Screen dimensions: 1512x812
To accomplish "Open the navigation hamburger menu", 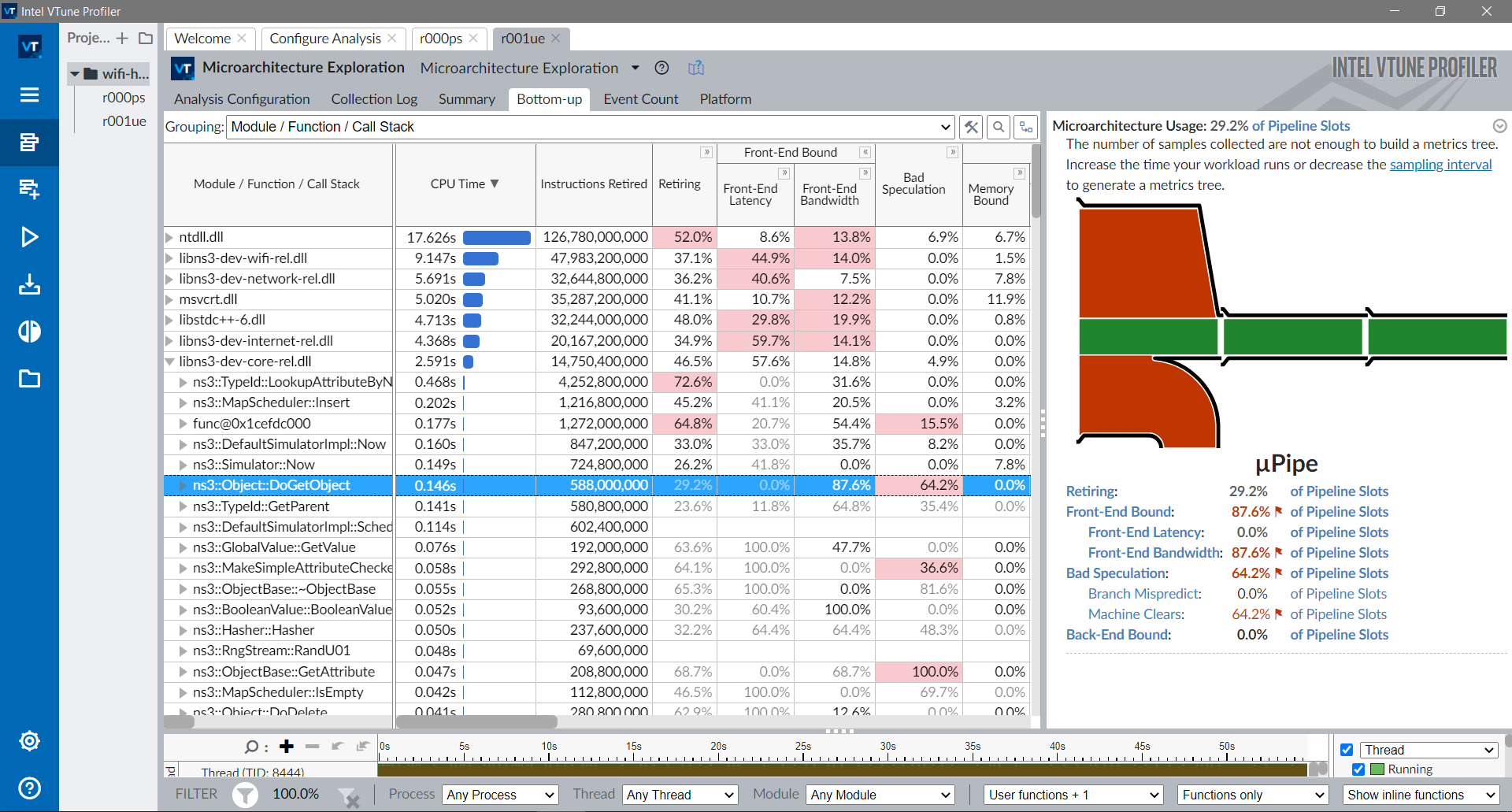I will pyautogui.click(x=29, y=95).
